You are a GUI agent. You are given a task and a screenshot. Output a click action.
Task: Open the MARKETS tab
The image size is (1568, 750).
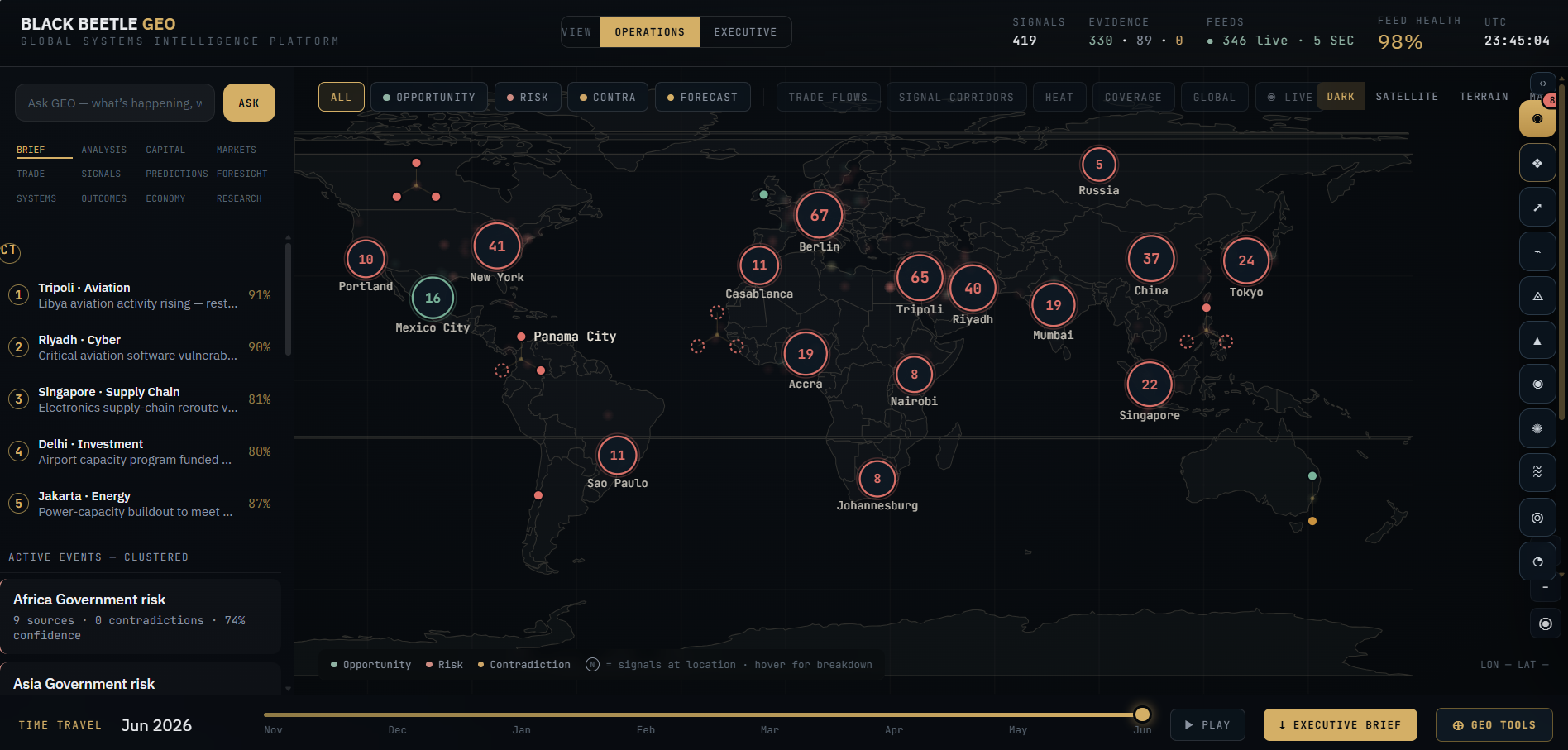237,150
